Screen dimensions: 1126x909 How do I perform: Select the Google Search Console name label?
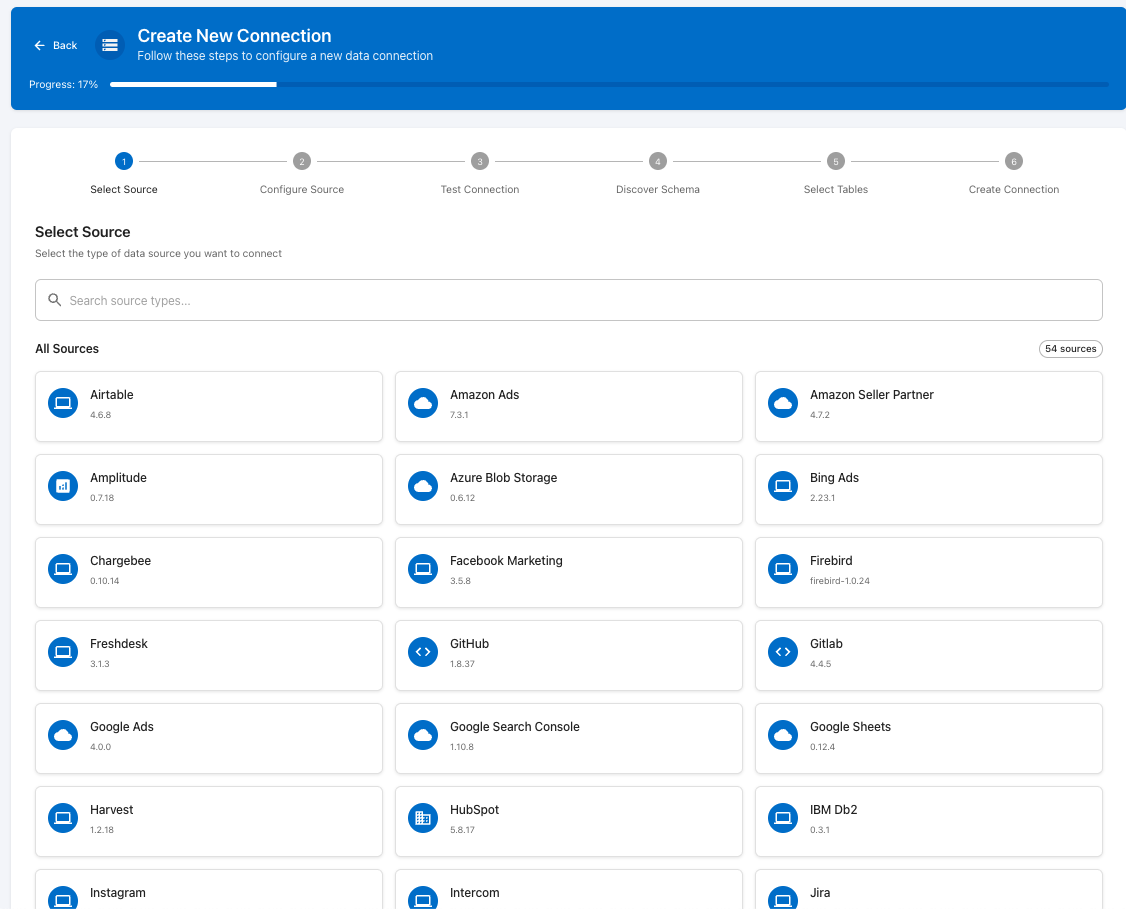point(515,727)
